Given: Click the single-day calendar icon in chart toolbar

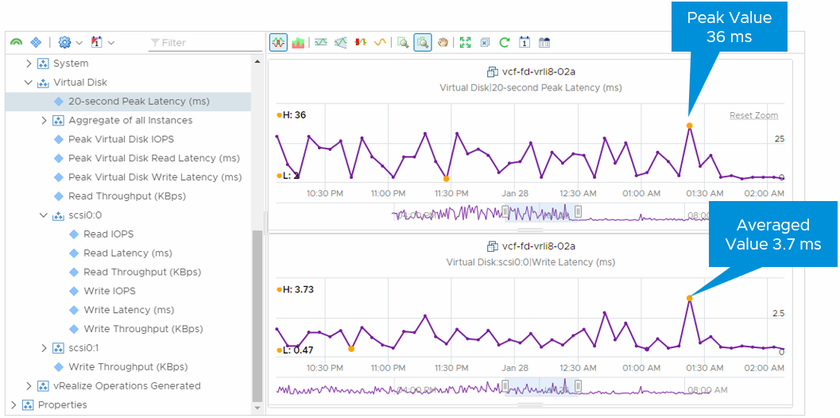Looking at the screenshot, I should coord(525,43).
